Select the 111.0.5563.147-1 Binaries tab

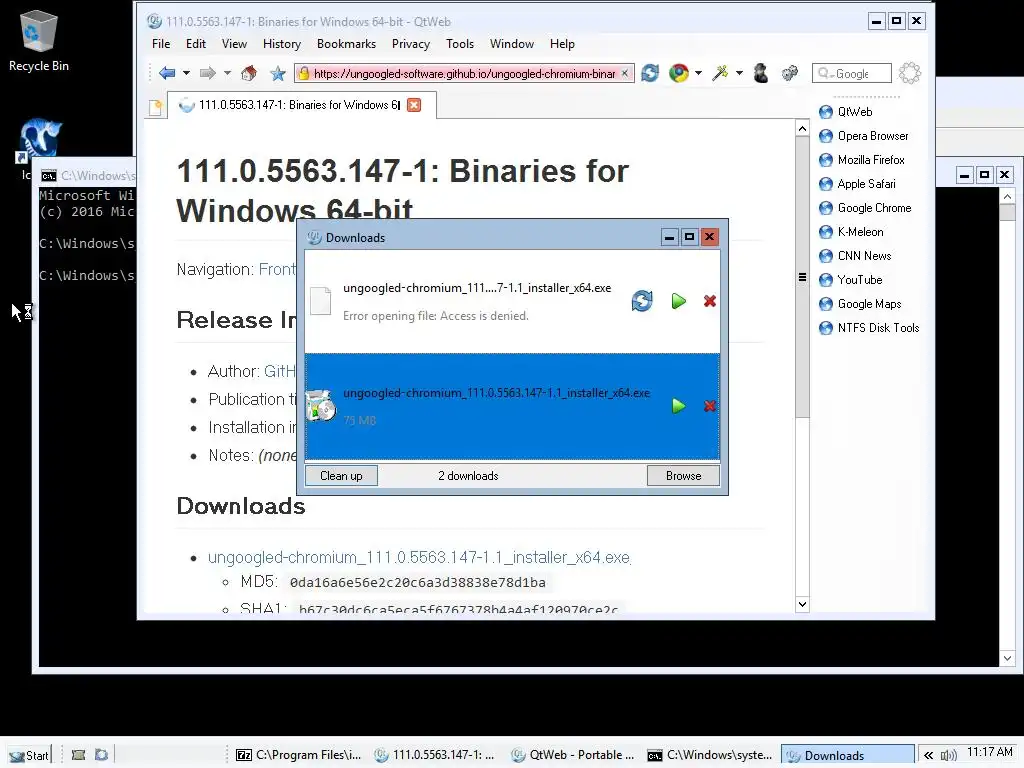click(x=300, y=105)
